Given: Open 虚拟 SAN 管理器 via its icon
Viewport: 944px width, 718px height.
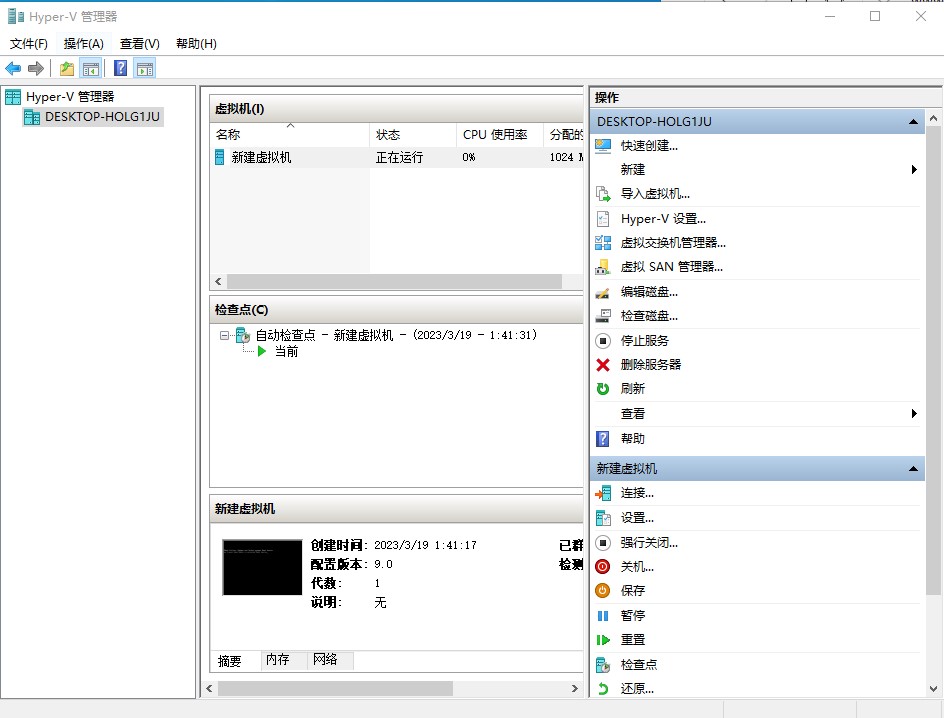Looking at the screenshot, I should [603, 267].
